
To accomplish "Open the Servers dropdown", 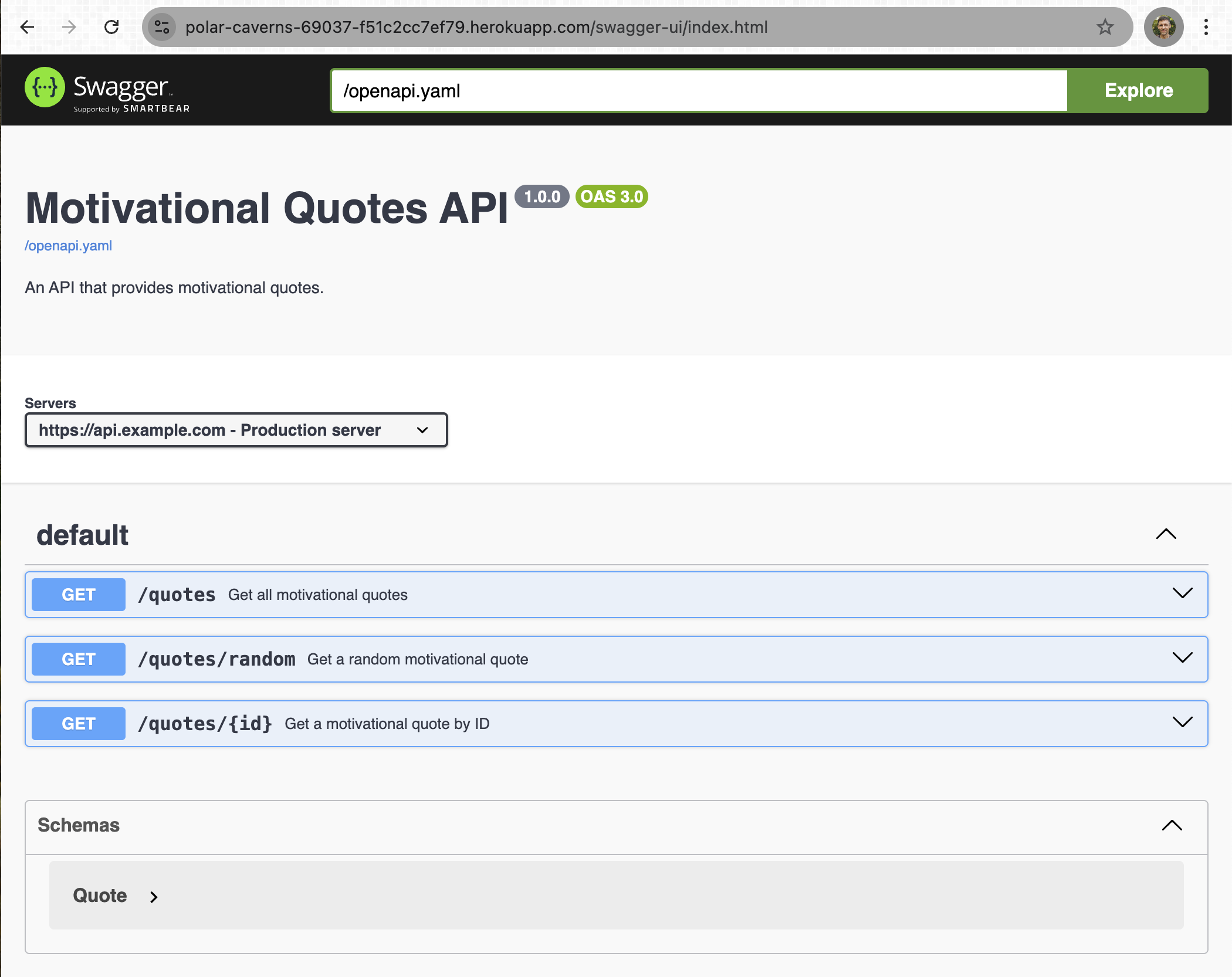I will pyautogui.click(x=236, y=430).
